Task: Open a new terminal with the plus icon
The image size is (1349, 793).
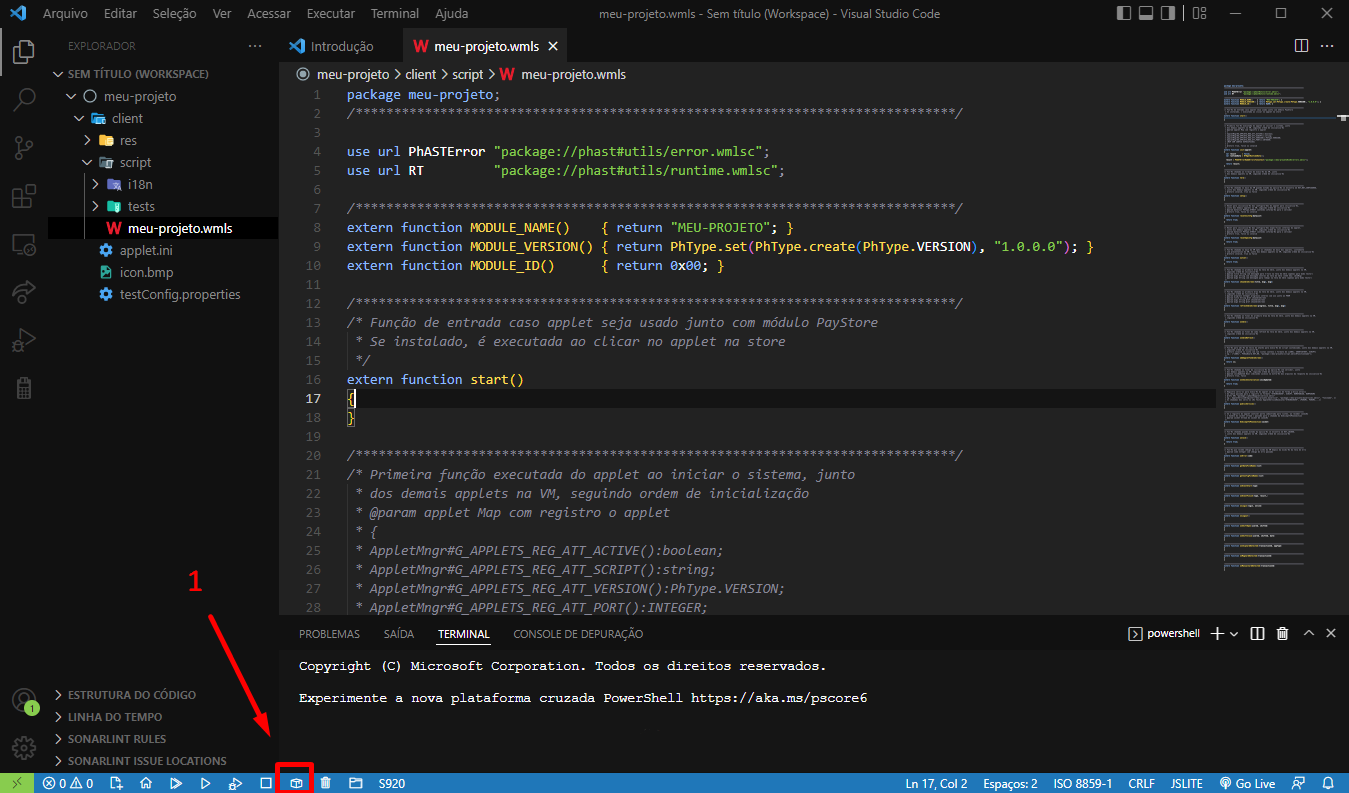Action: point(1216,633)
